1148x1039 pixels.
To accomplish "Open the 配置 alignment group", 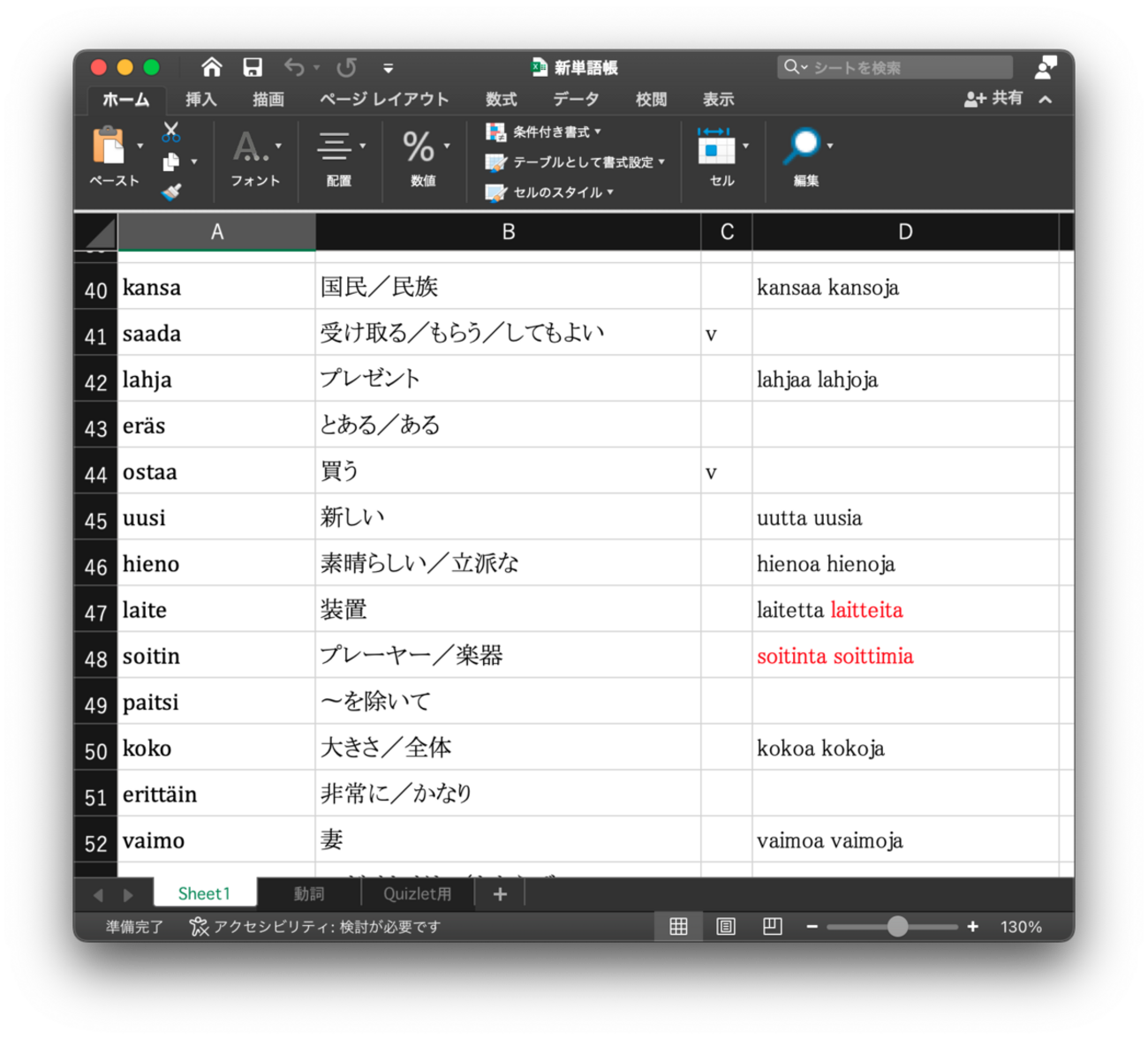I will tap(339, 158).
